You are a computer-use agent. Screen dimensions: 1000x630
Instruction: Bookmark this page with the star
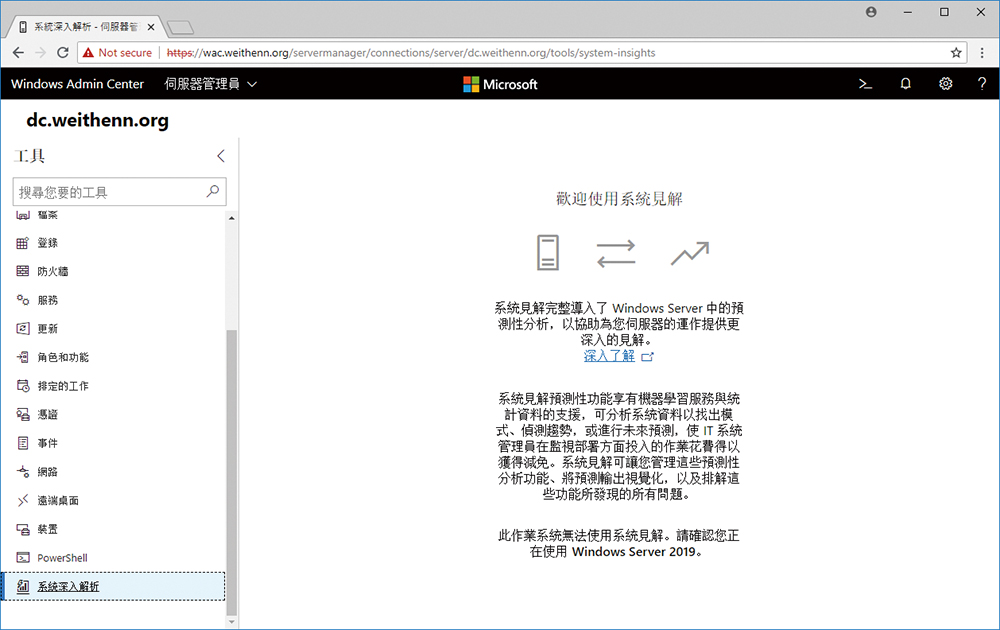tap(956, 53)
